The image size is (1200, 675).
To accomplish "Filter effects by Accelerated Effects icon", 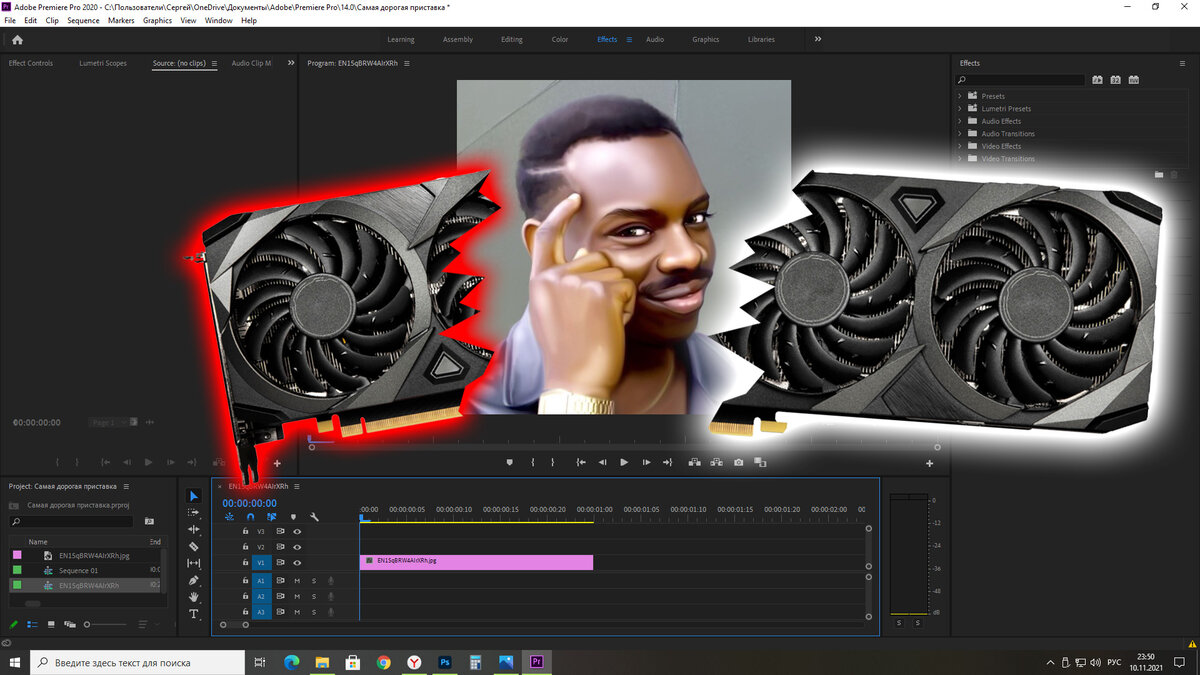I will [1097, 80].
